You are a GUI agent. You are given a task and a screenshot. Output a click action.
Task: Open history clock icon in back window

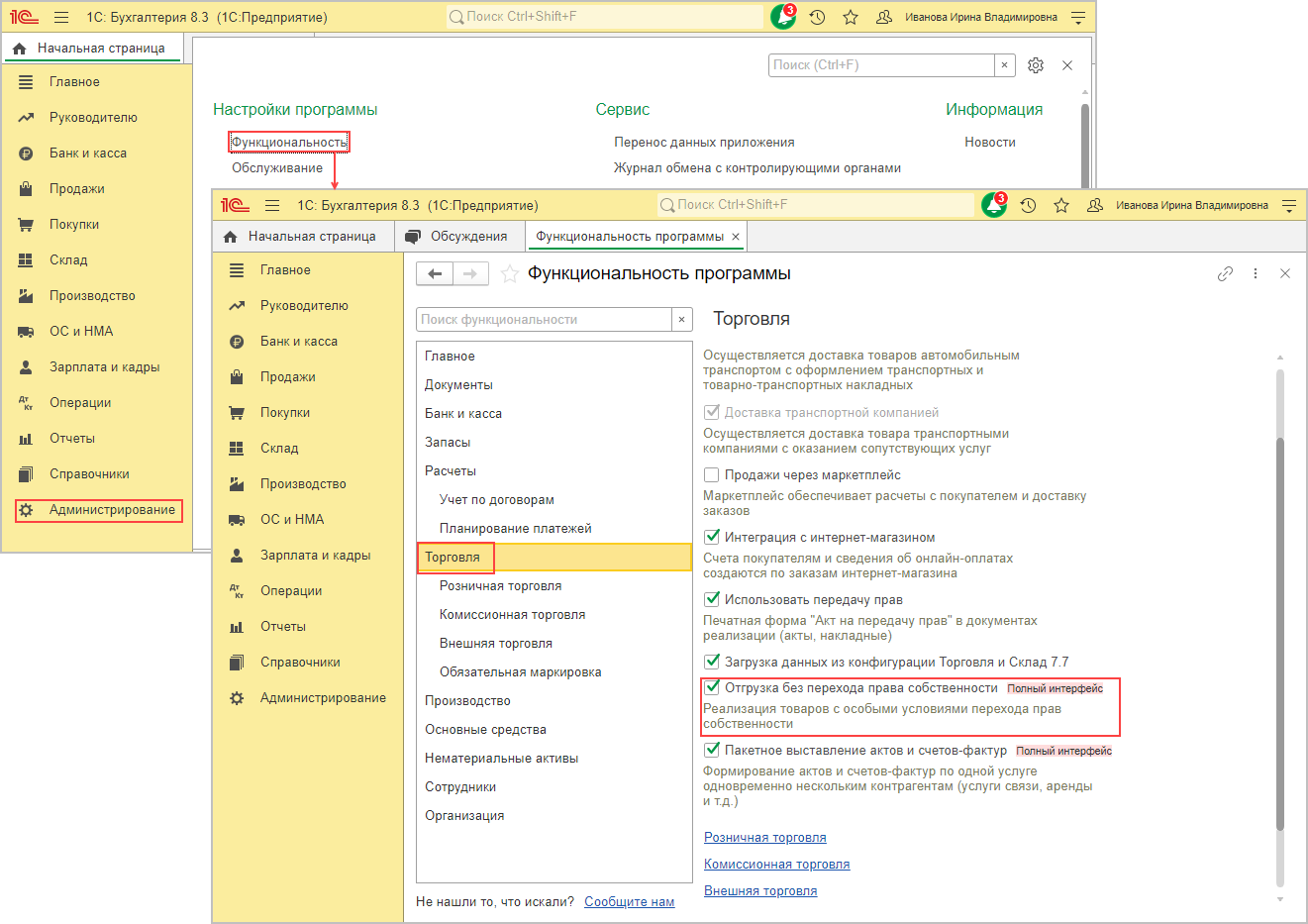click(817, 17)
